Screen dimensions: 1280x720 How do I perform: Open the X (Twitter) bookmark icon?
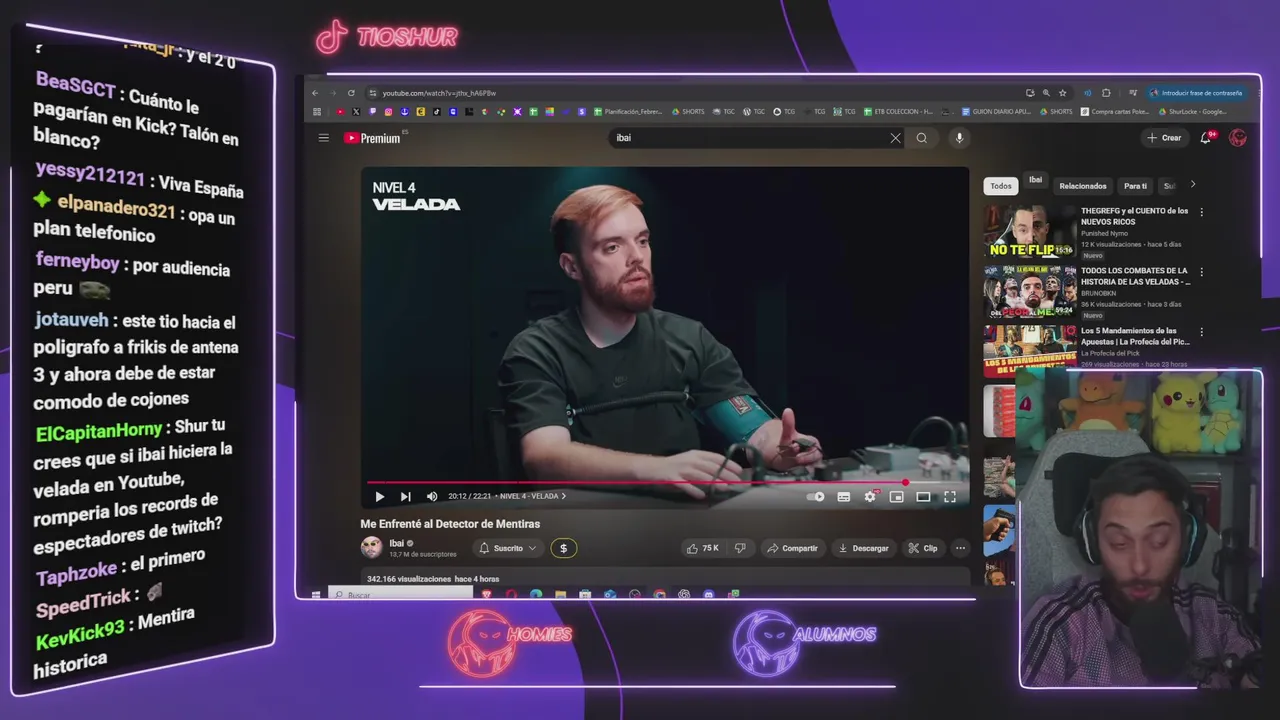tap(356, 112)
